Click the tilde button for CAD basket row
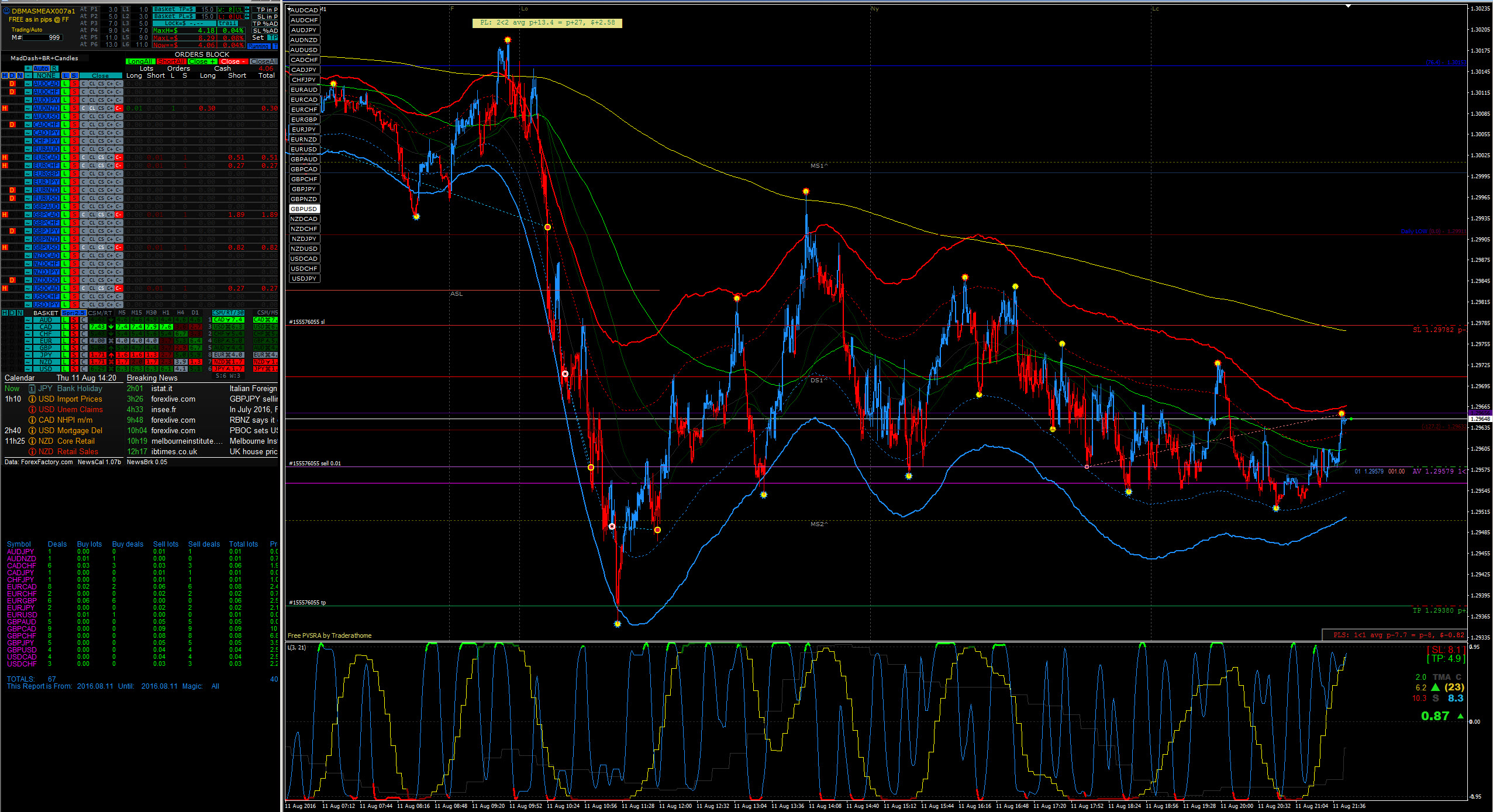This screenshot has height=812, width=1493. point(28,327)
